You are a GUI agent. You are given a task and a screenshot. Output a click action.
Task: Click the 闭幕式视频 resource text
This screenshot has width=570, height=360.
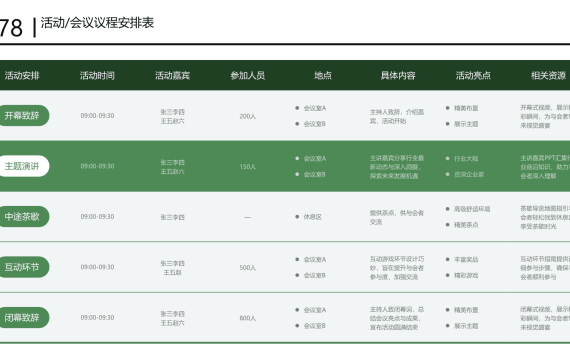click(x=545, y=319)
